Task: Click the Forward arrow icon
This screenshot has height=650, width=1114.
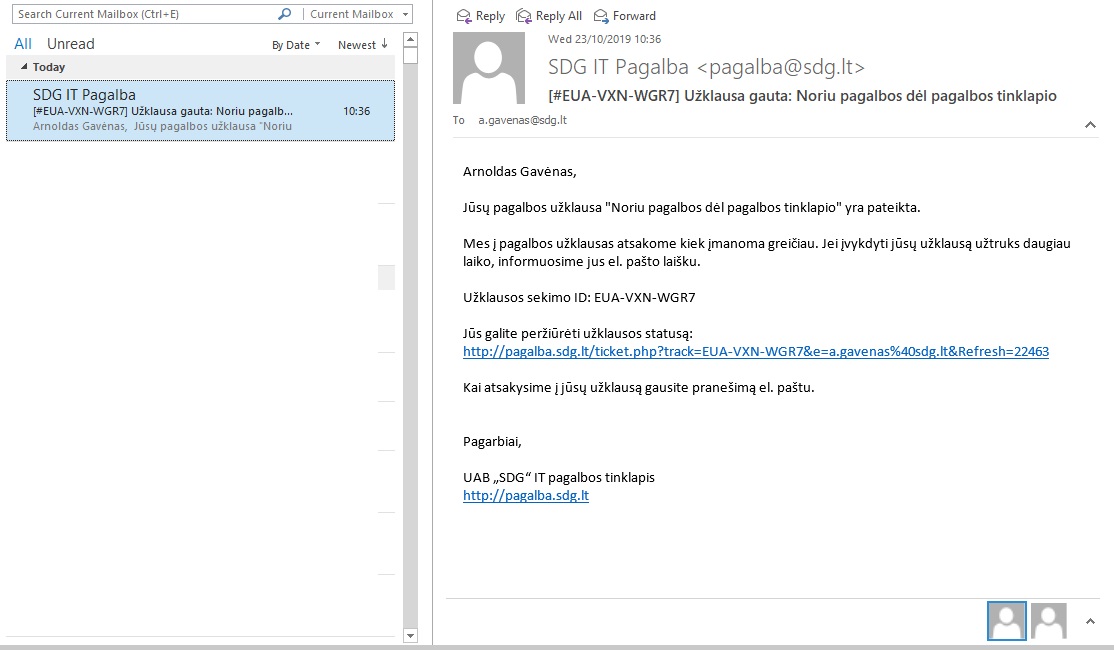Action: pyautogui.click(x=601, y=16)
